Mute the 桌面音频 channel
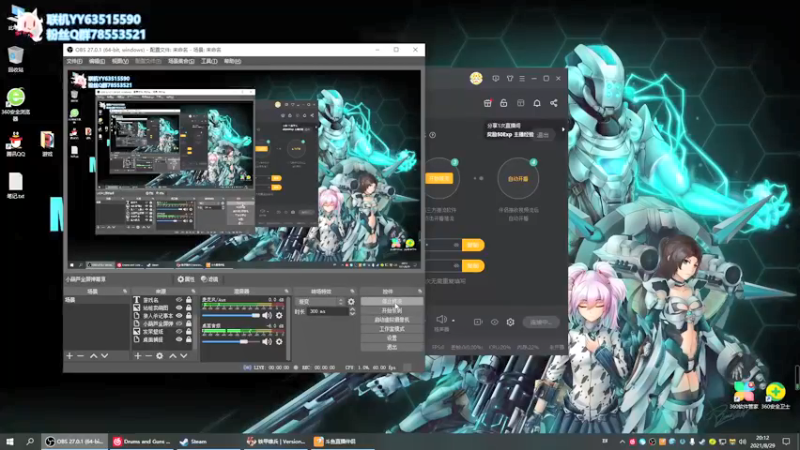 coord(267,341)
